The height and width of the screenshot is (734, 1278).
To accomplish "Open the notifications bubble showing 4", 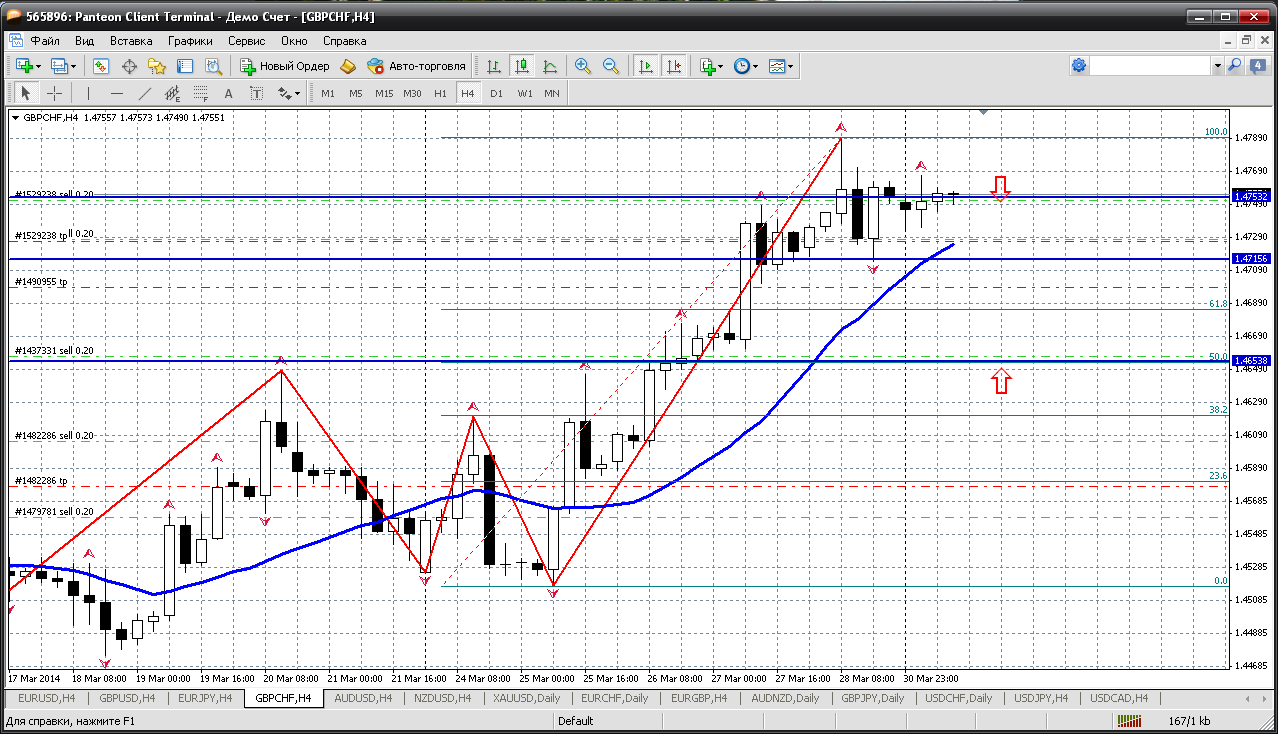I will tap(1257, 65).
